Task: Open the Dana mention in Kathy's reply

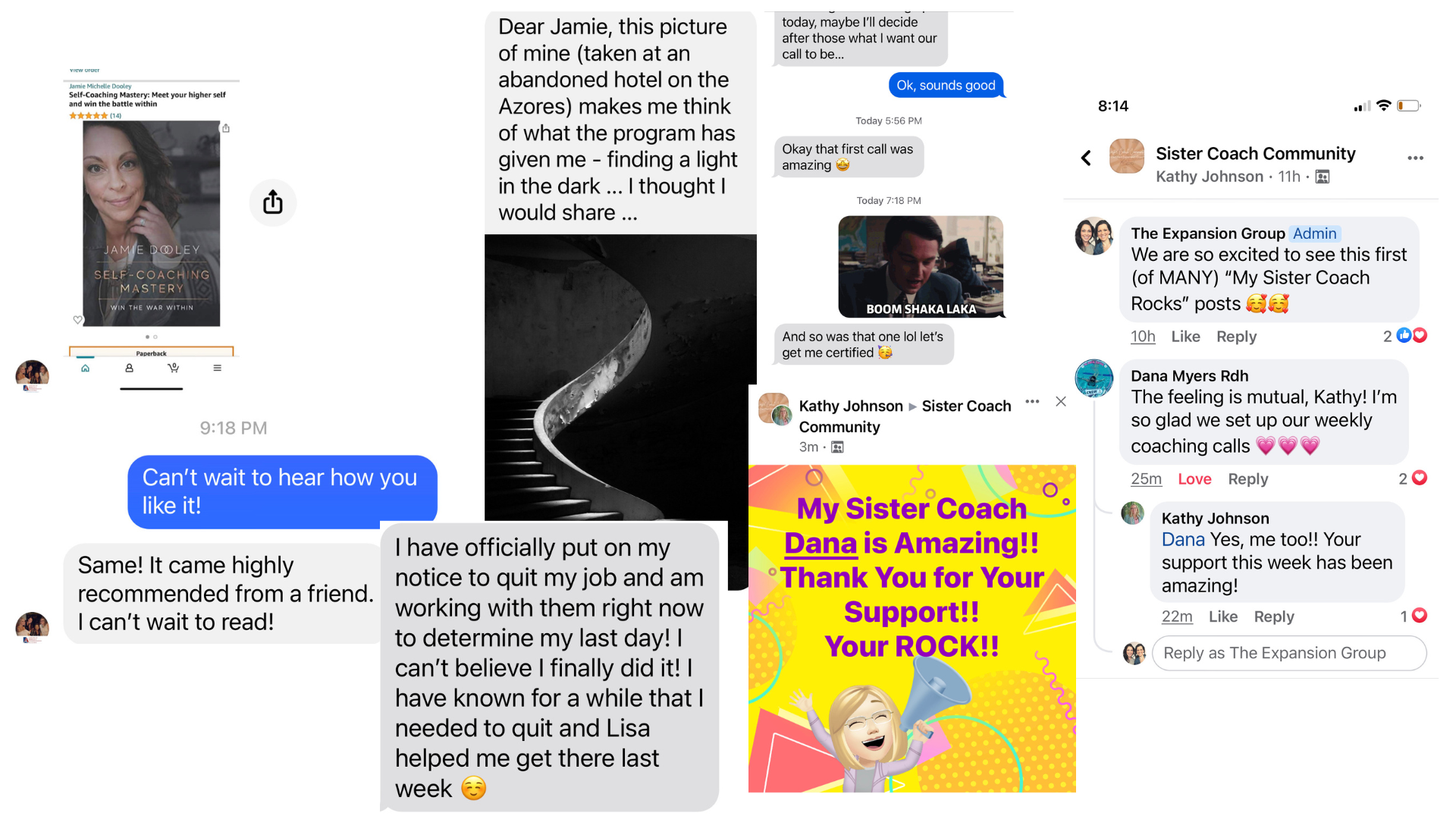Action: pos(1183,540)
